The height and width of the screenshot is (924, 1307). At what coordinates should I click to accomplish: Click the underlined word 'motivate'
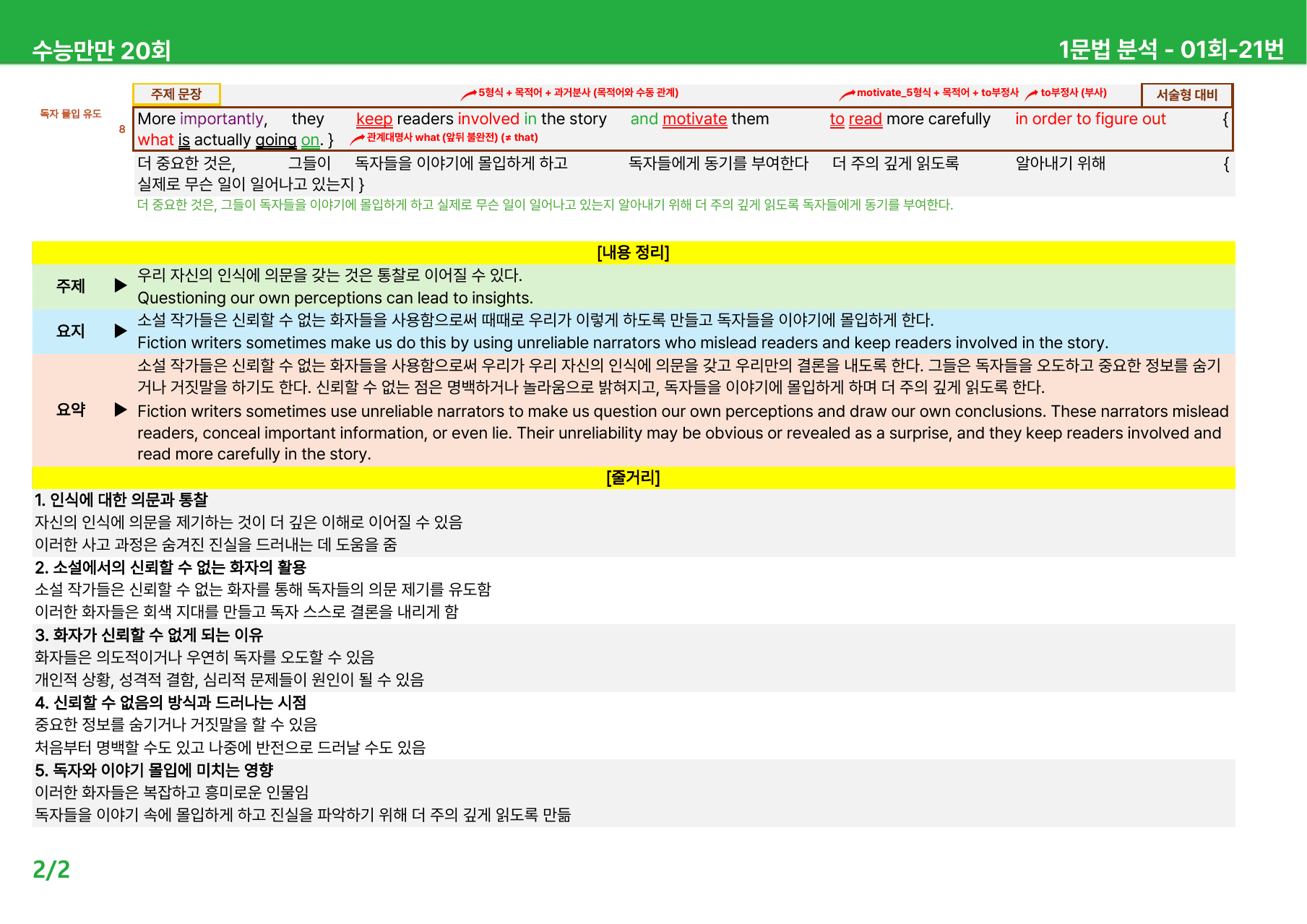(694, 119)
